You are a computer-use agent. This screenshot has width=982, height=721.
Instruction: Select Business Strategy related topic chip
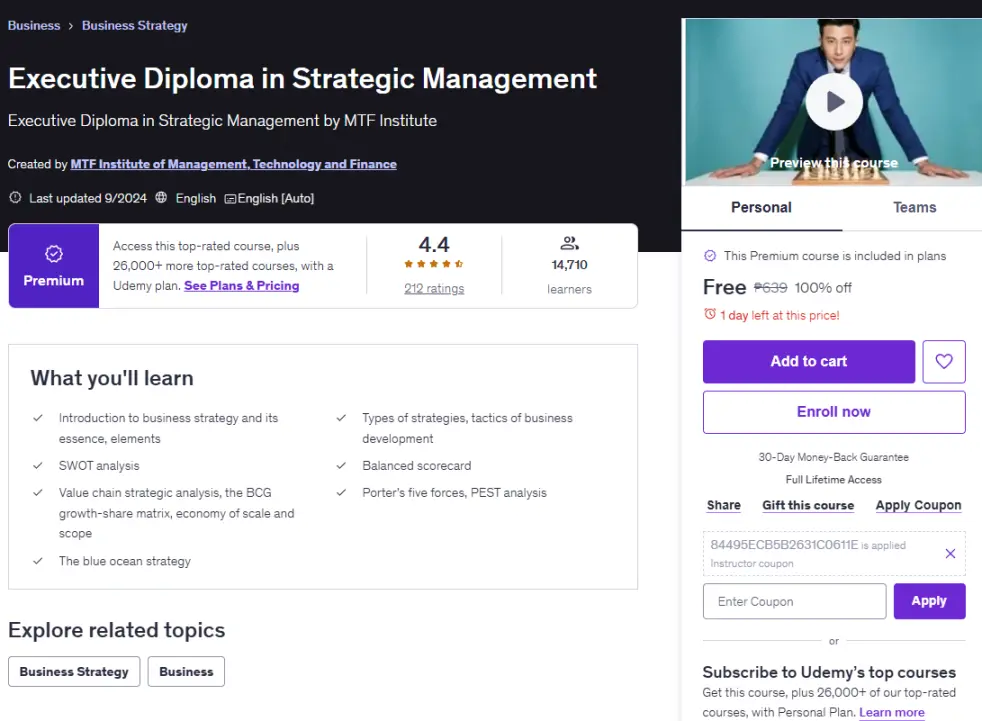click(x=74, y=672)
